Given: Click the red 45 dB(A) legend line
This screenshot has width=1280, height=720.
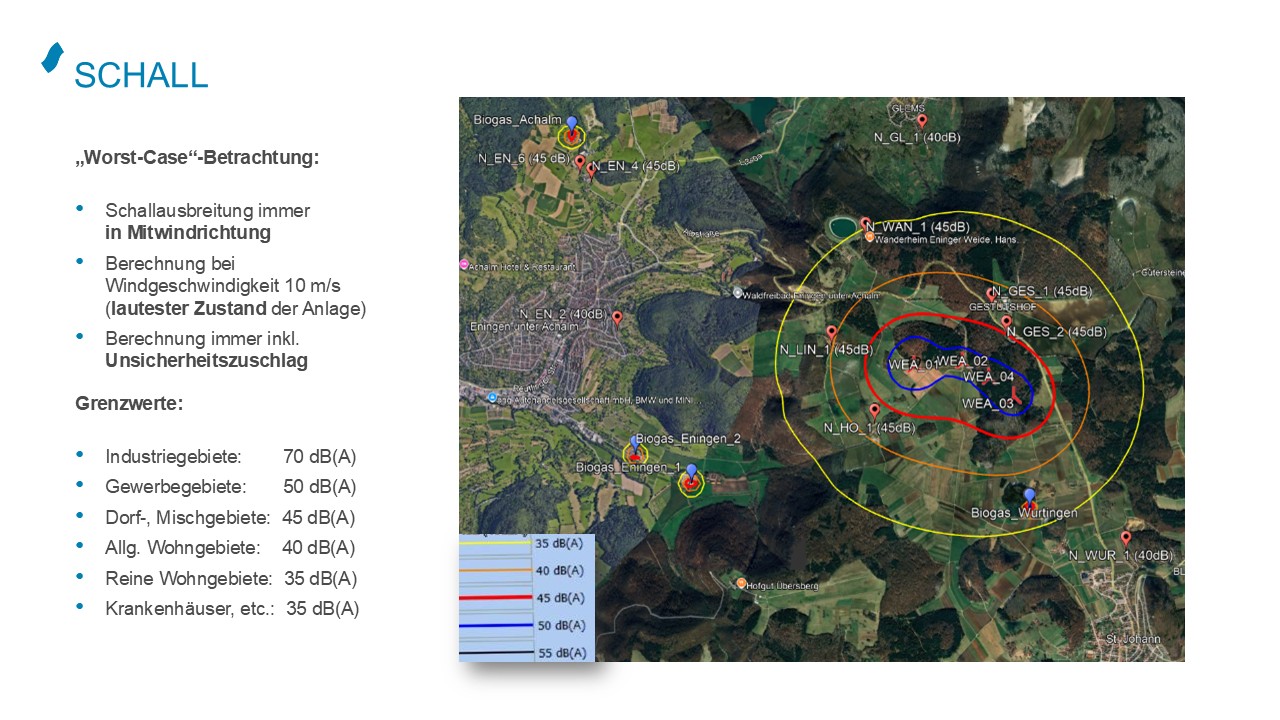Looking at the screenshot, I should 496,599.
